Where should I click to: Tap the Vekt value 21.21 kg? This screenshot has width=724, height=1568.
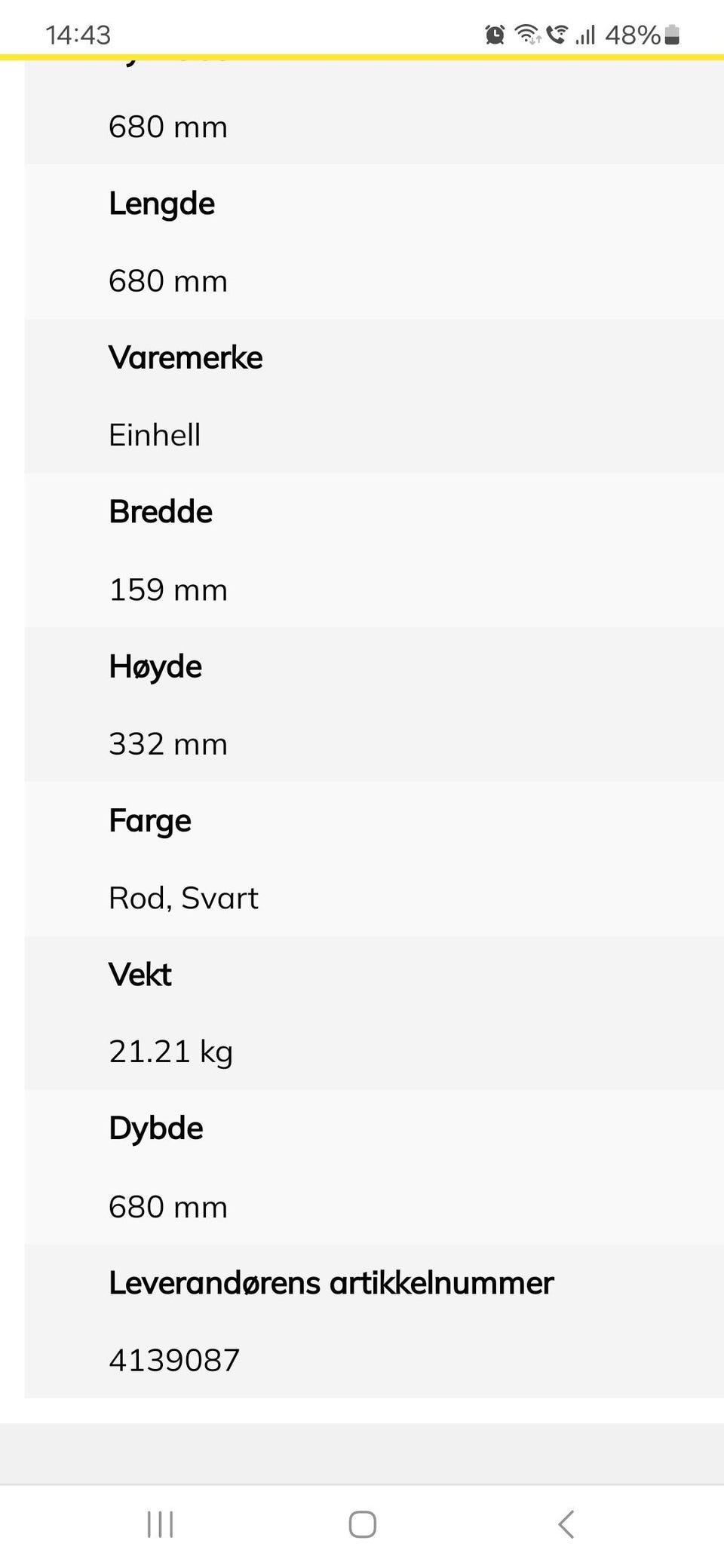(170, 1052)
